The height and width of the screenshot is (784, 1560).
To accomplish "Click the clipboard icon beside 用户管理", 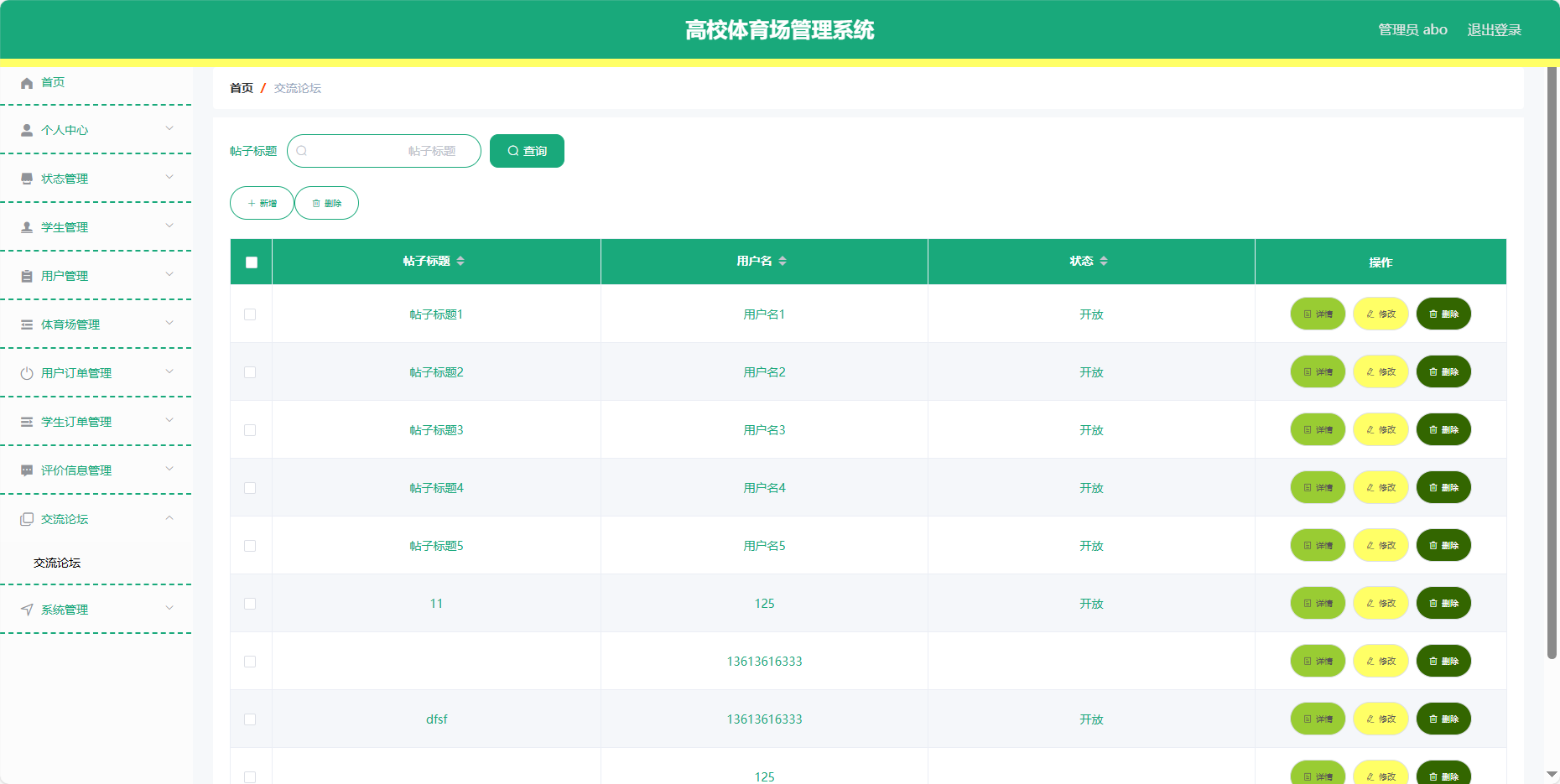I will 27,277.
